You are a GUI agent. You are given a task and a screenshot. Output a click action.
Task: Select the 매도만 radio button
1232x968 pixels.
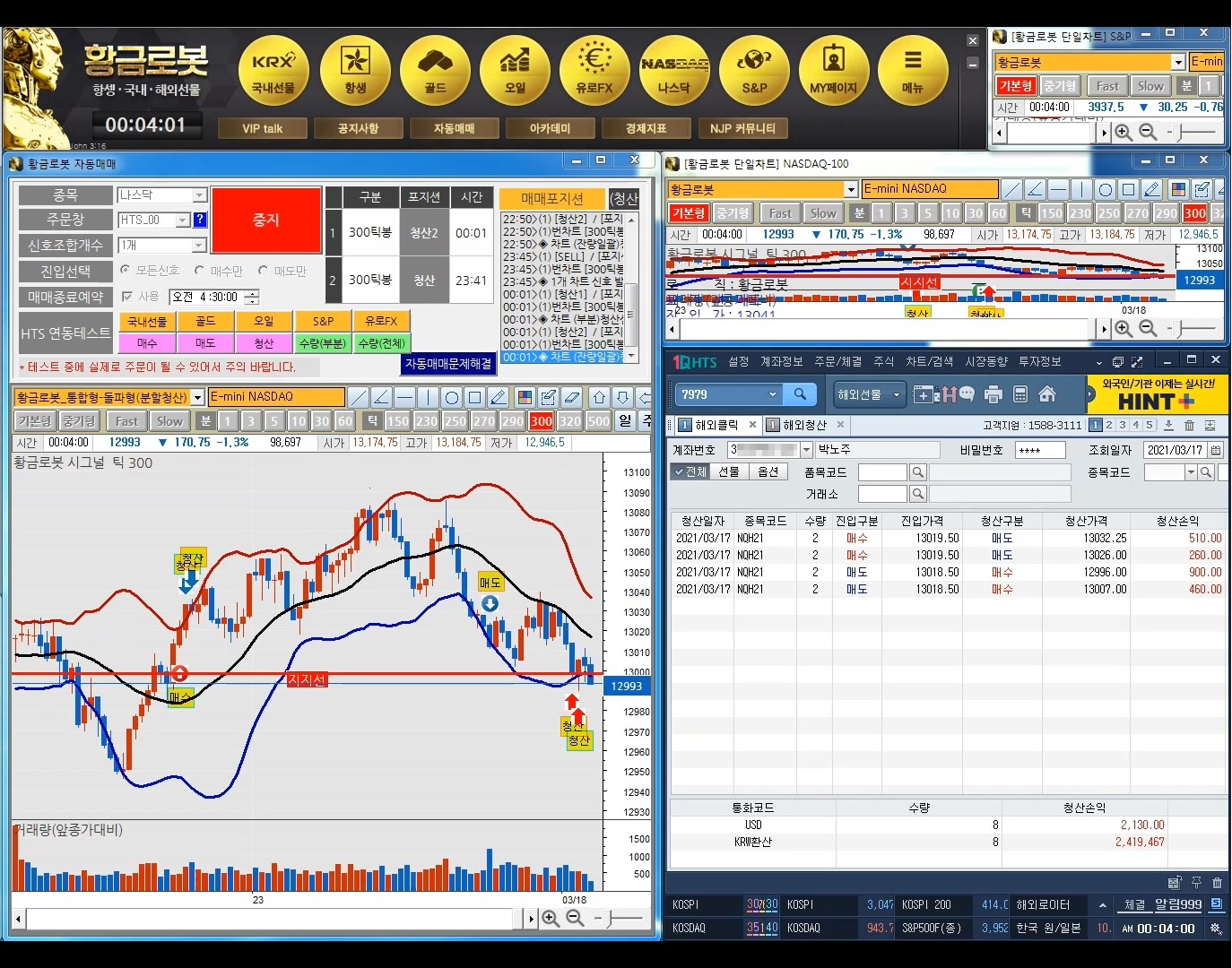(263, 270)
